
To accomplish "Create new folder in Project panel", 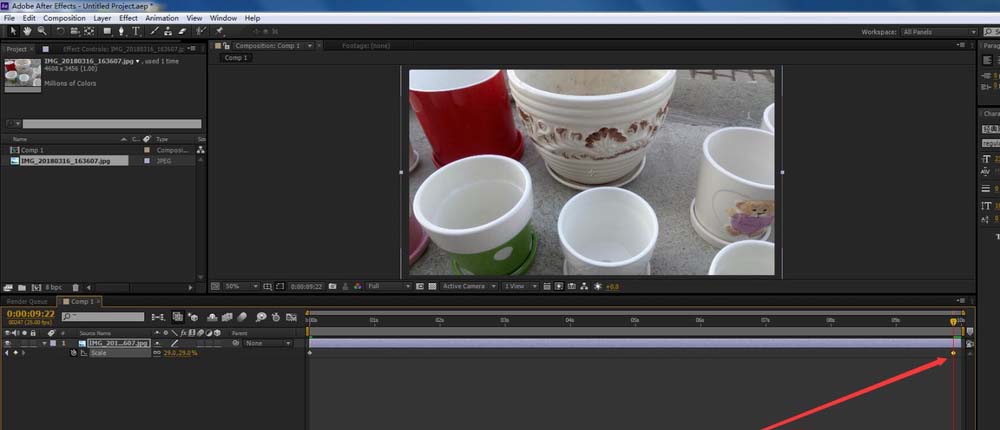I will [22, 287].
